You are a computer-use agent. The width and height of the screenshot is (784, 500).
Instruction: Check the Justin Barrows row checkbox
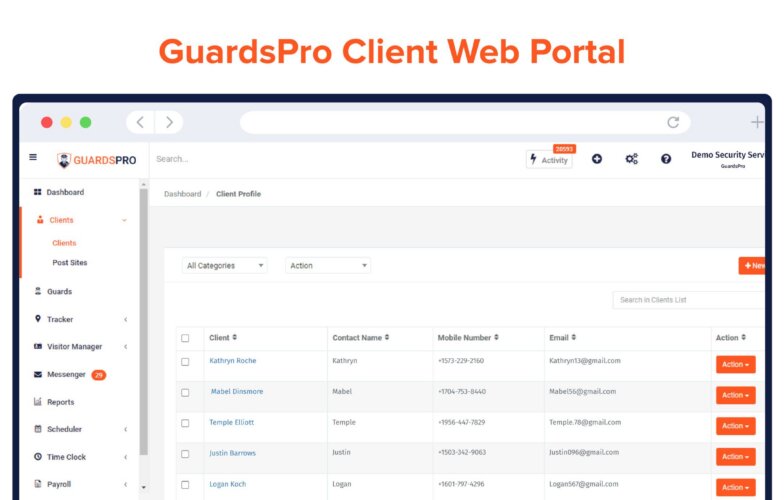click(185, 454)
